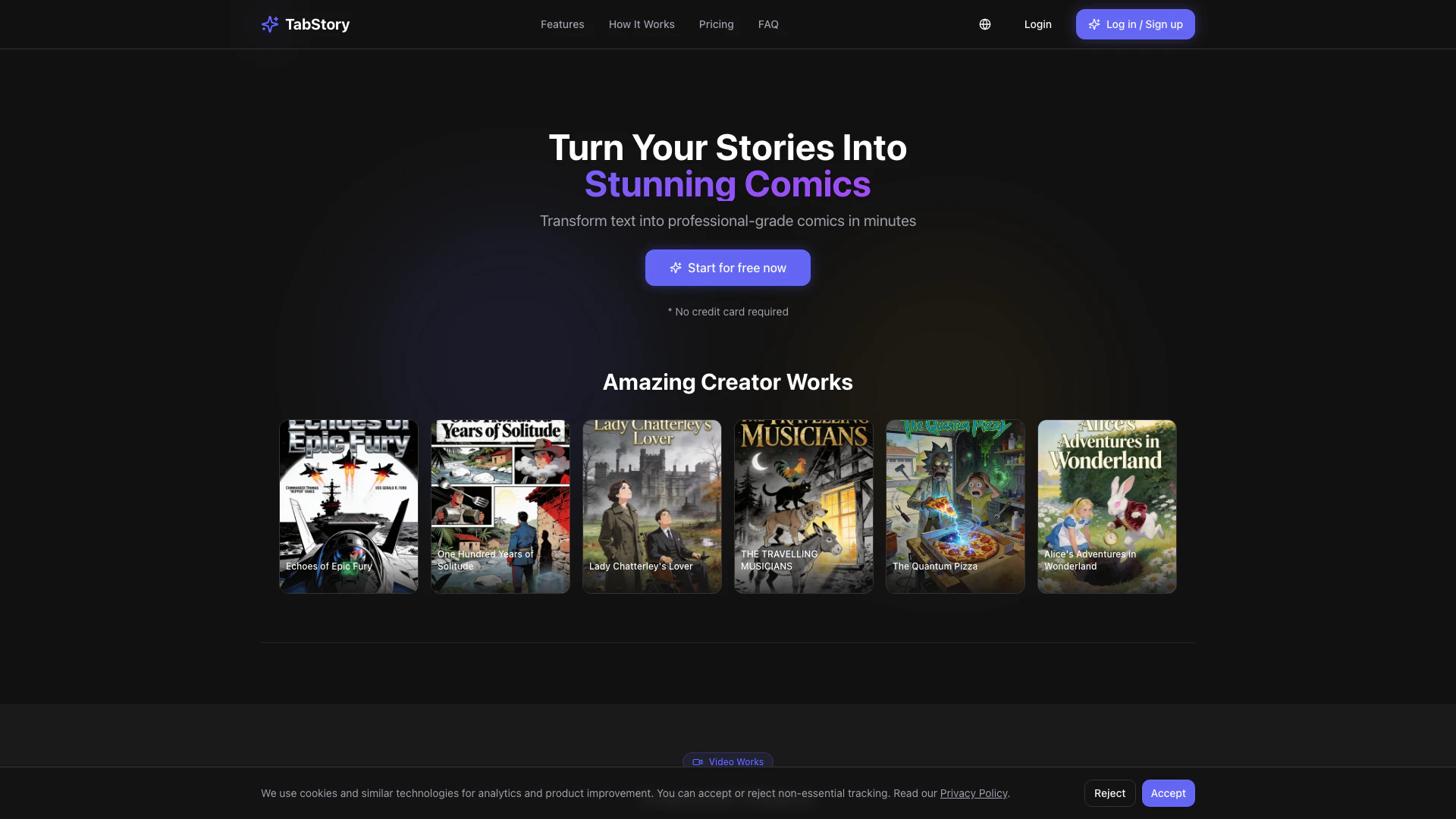Jump to the FAQ section
Image resolution: width=1456 pixels, height=819 pixels.
(x=767, y=24)
